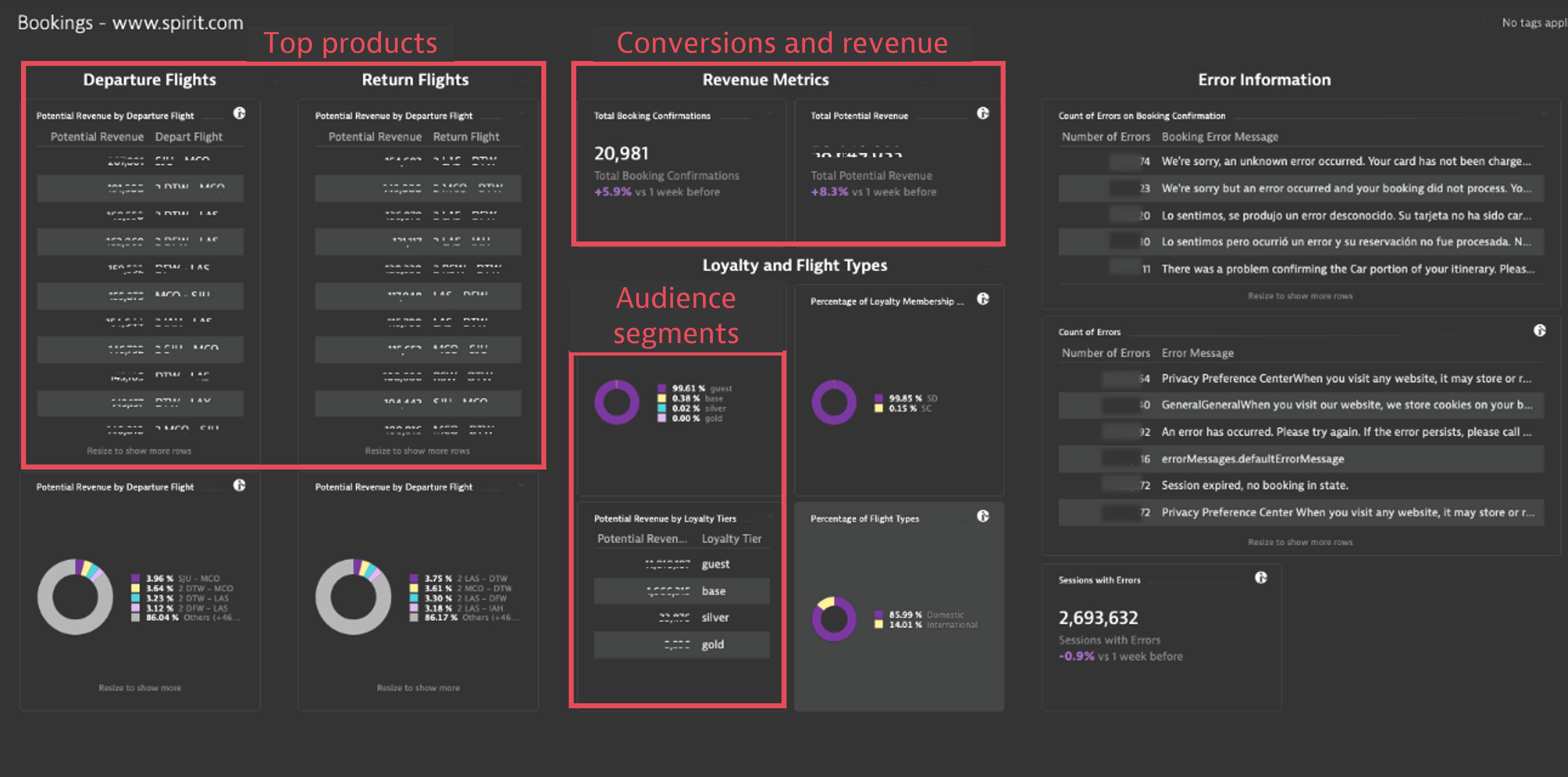The width and height of the screenshot is (1568, 777).
Task: Click donut chart with 2 LAS – DTW legend
Action: coord(353,597)
